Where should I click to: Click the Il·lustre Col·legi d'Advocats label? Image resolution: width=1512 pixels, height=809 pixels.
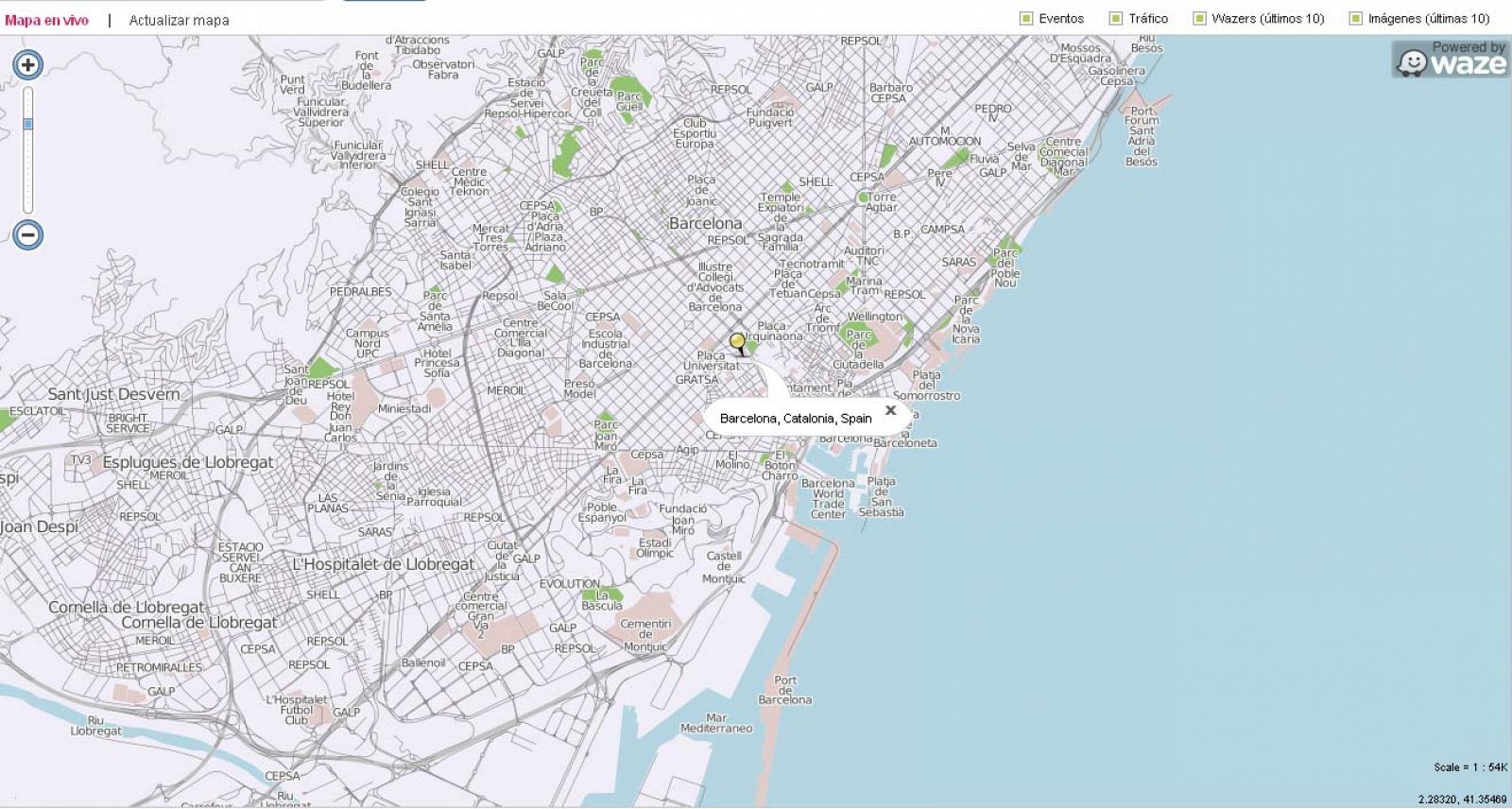coord(715,287)
